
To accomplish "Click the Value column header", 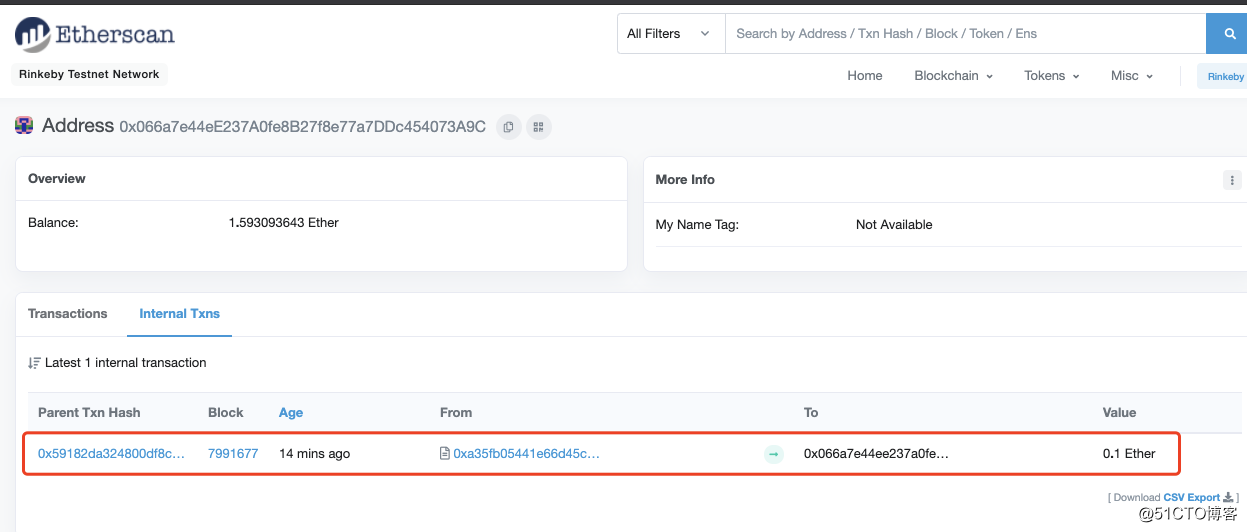I will (1119, 413).
